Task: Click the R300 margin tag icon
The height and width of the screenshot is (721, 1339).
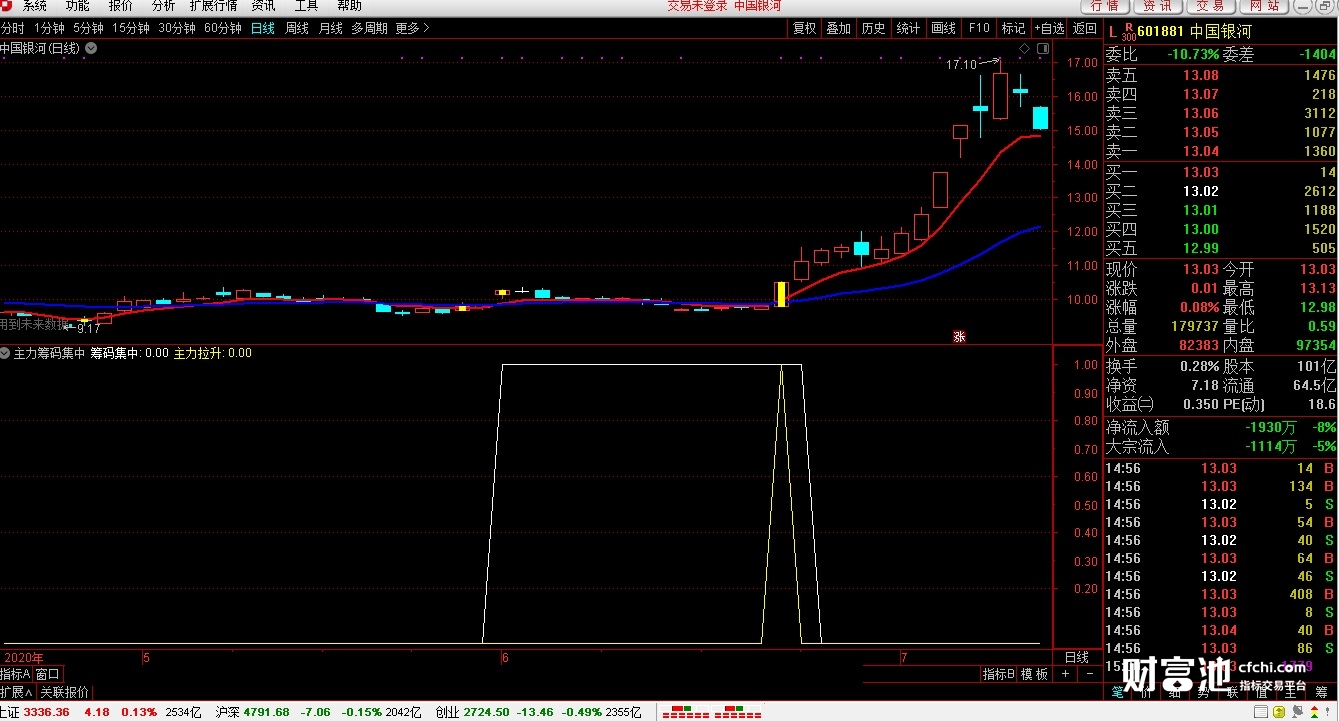Action: pyautogui.click(x=1129, y=32)
